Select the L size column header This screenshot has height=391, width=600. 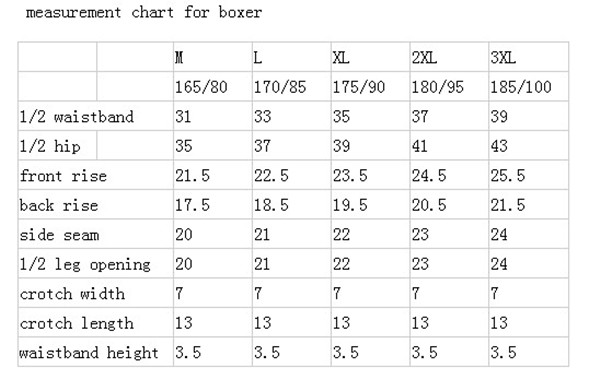pyautogui.click(x=258, y=58)
